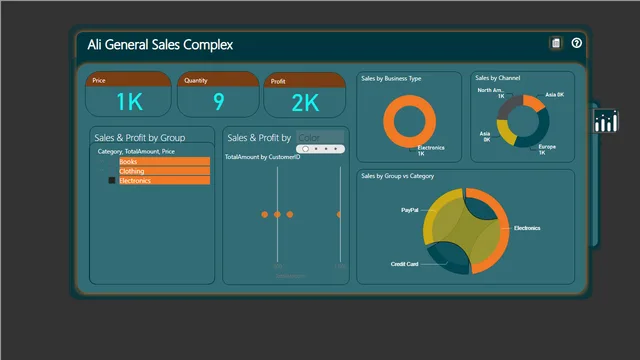Select the Clothing bar row
The height and width of the screenshot is (360, 640).
[x=164, y=171]
